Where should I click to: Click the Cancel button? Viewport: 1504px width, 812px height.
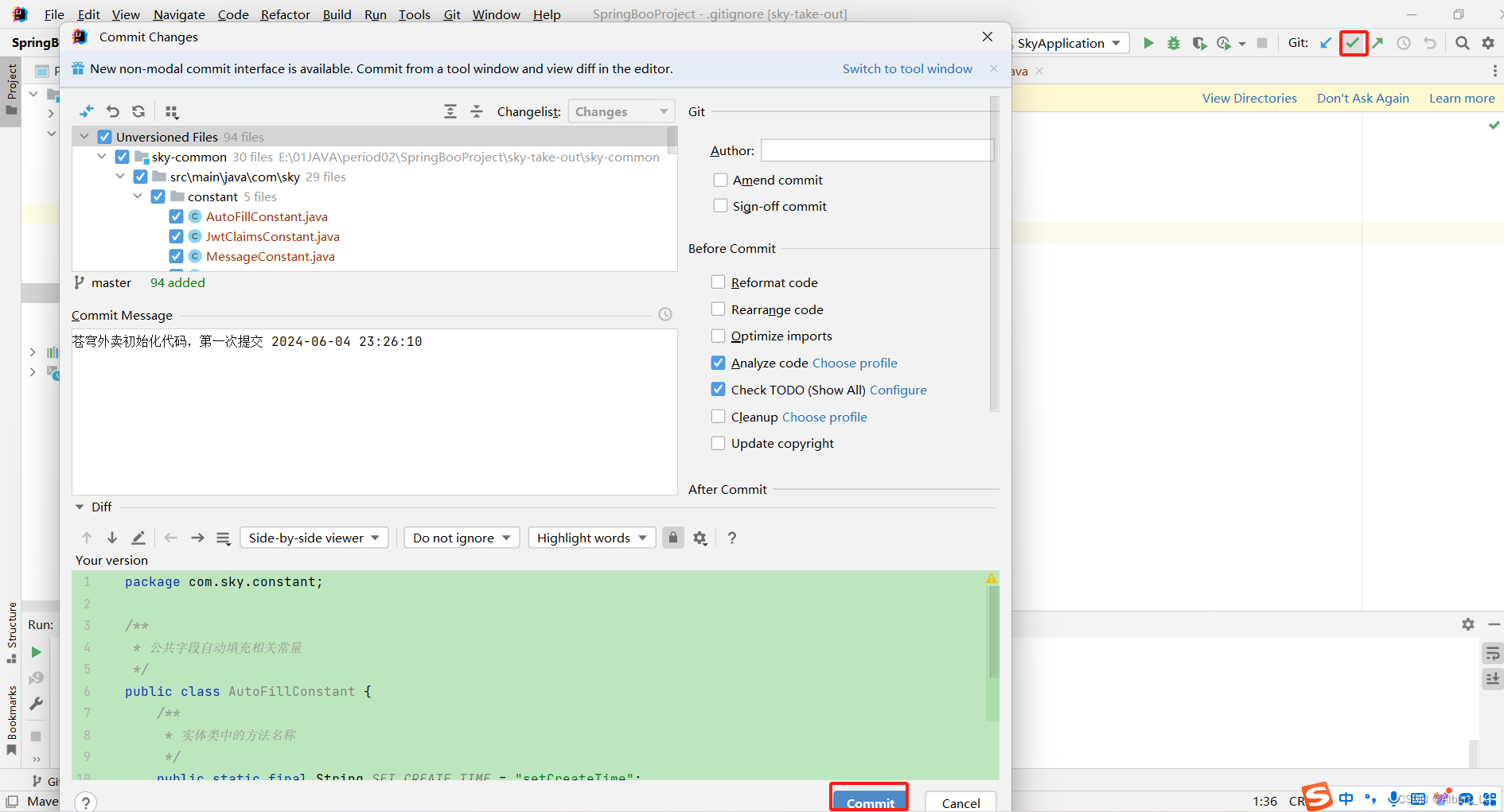point(960,802)
